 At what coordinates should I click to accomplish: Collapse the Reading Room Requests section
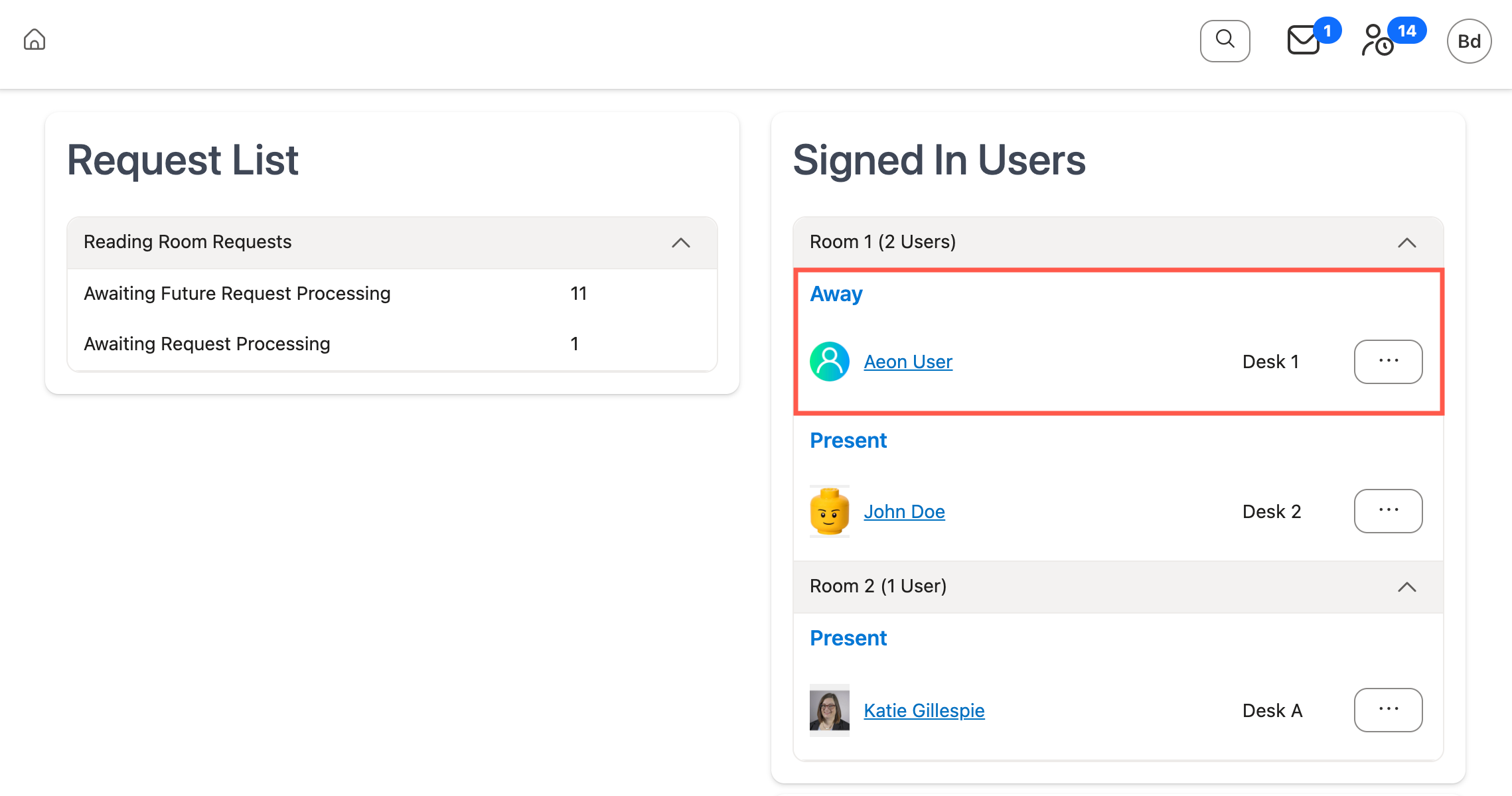pyautogui.click(x=680, y=243)
